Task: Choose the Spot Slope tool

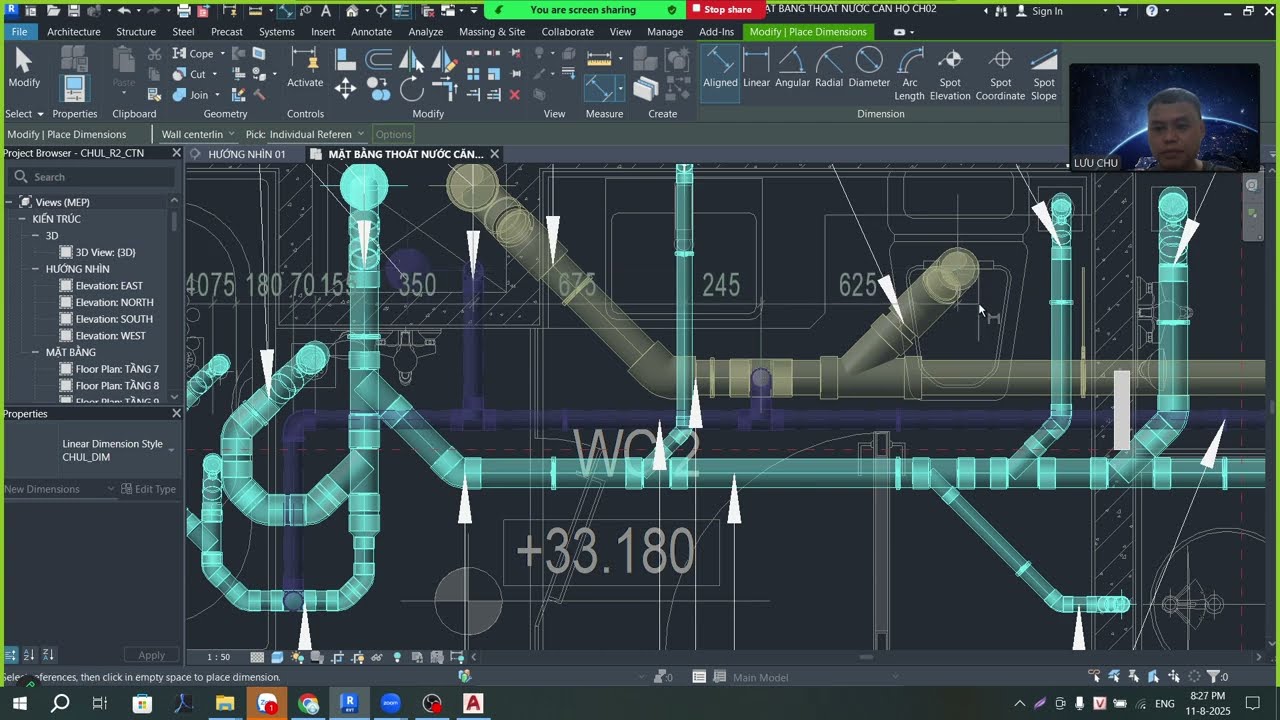Action: tap(1043, 75)
